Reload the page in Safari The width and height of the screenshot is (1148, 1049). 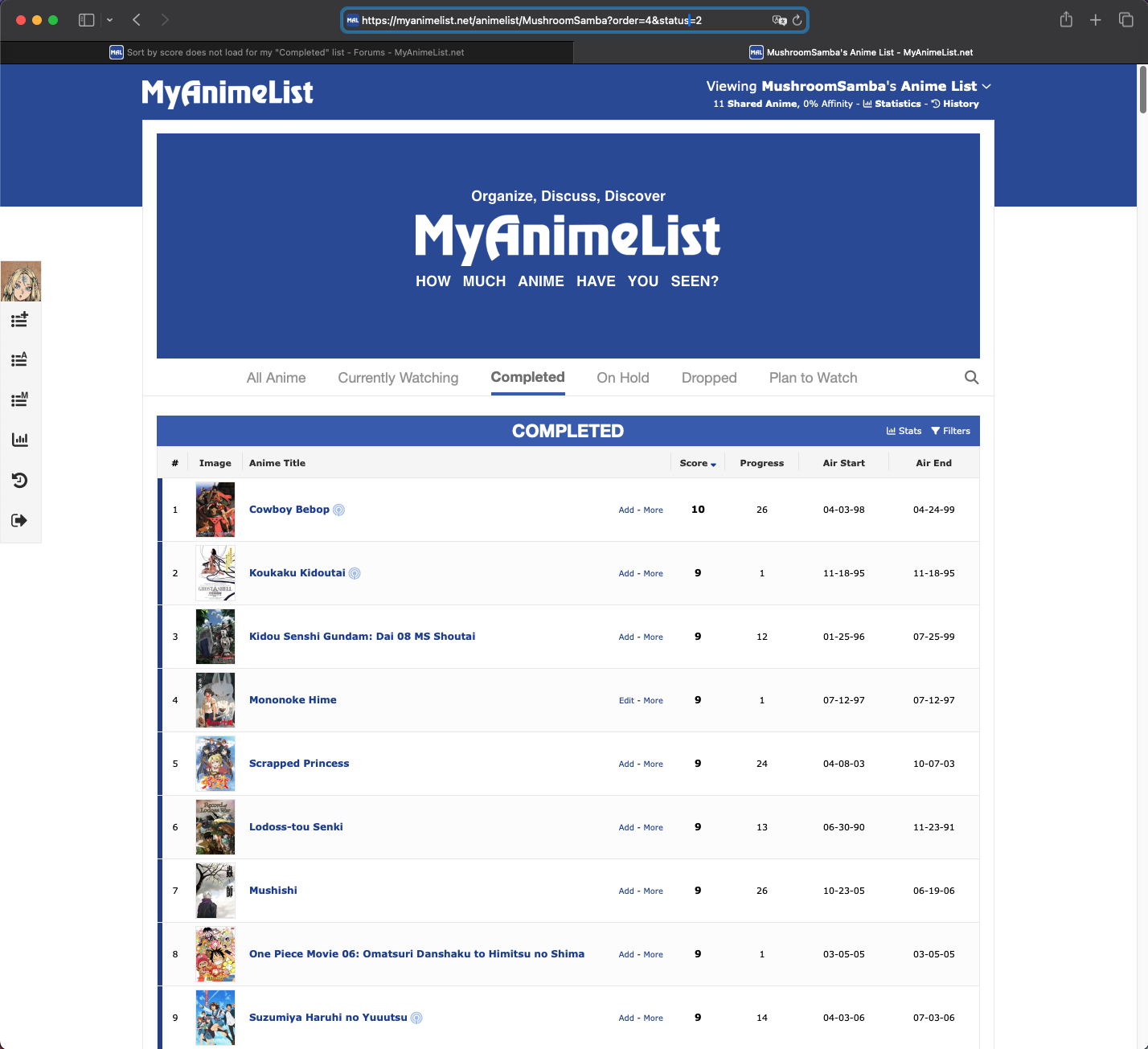point(797,20)
